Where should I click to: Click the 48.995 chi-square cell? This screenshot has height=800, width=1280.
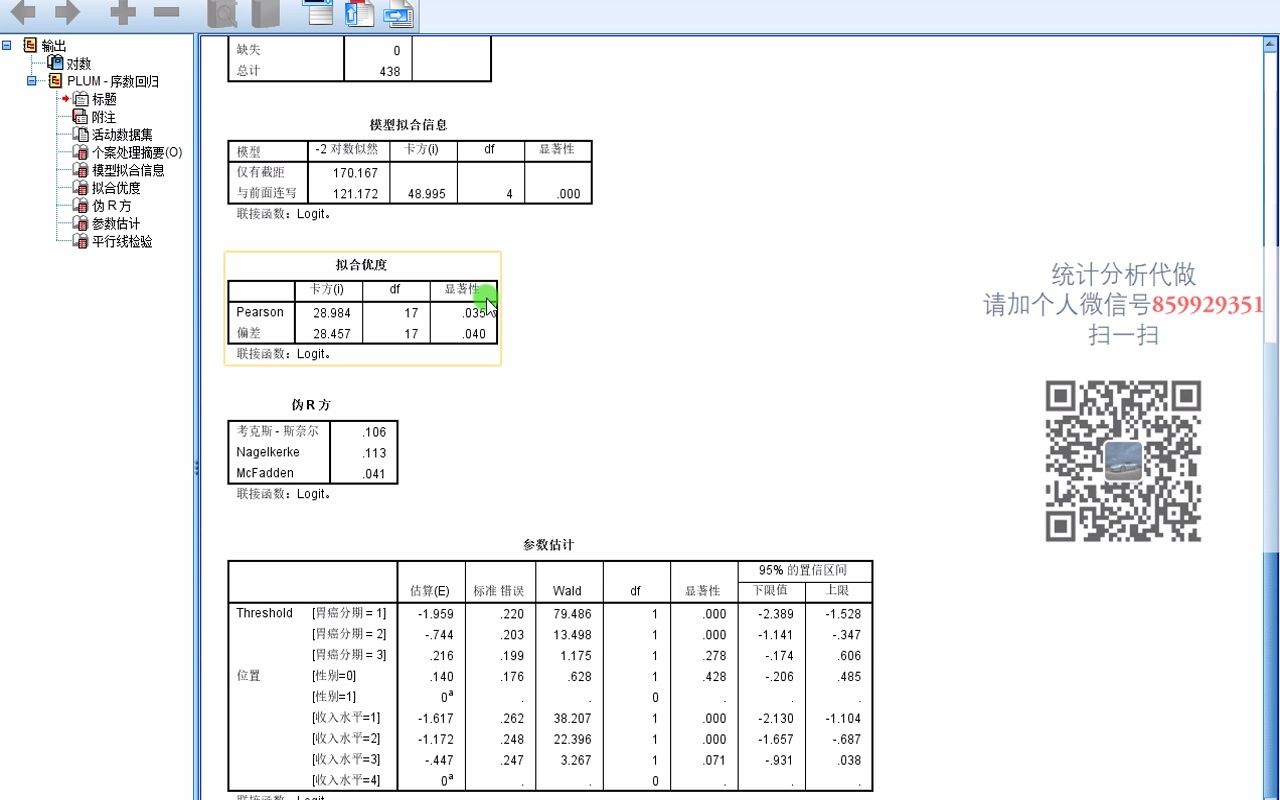pos(426,194)
